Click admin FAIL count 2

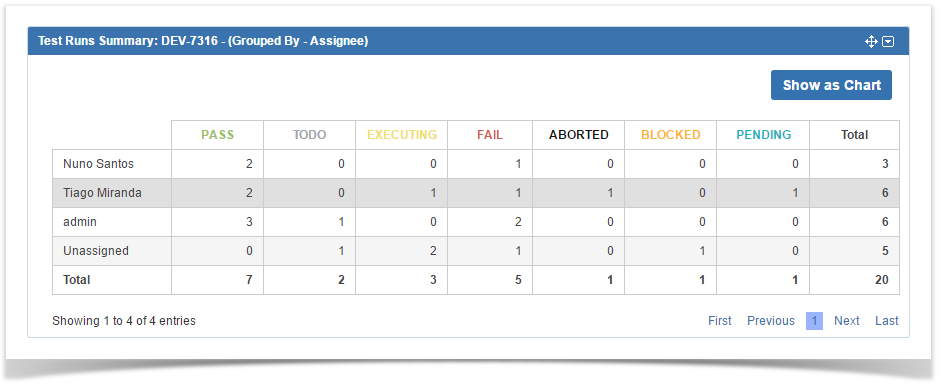click(x=518, y=222)
